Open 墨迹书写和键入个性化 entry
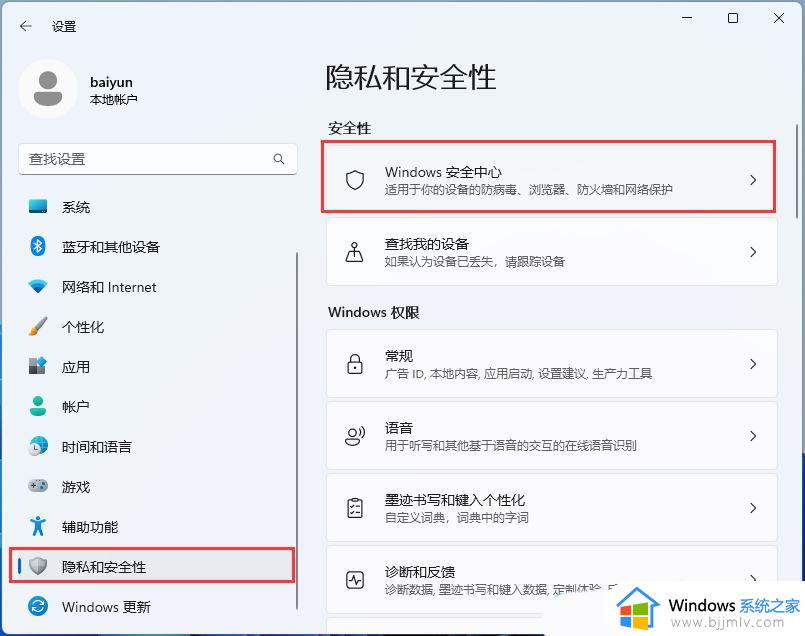 click(552, 507)
